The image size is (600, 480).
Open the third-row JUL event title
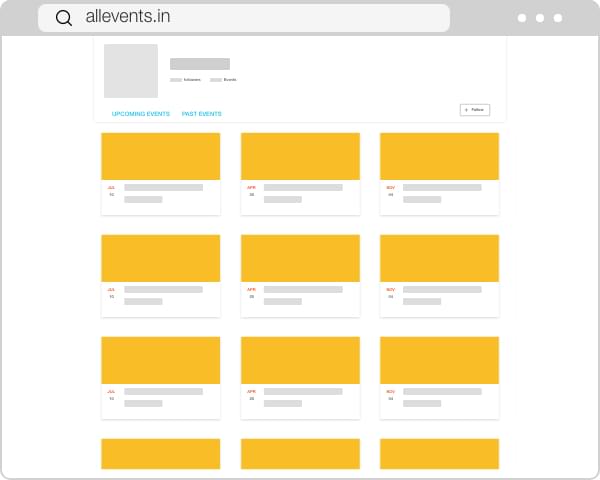163,391
